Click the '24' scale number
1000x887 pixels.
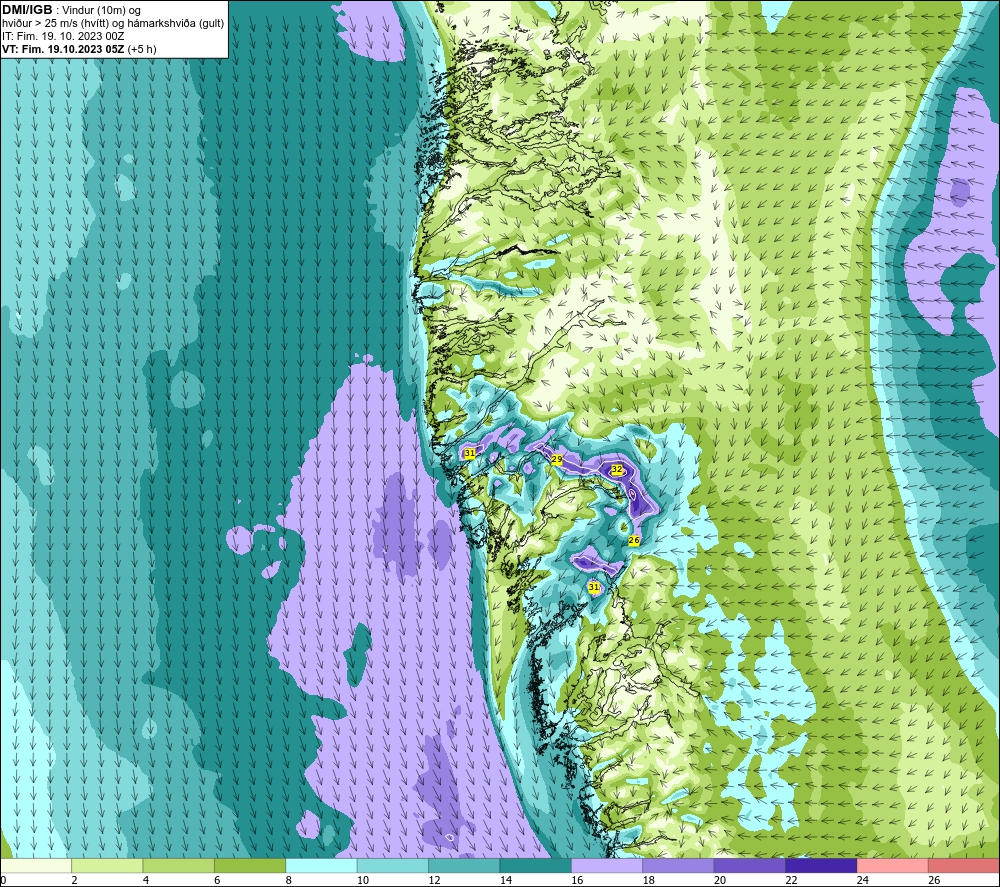click(863, 880)
